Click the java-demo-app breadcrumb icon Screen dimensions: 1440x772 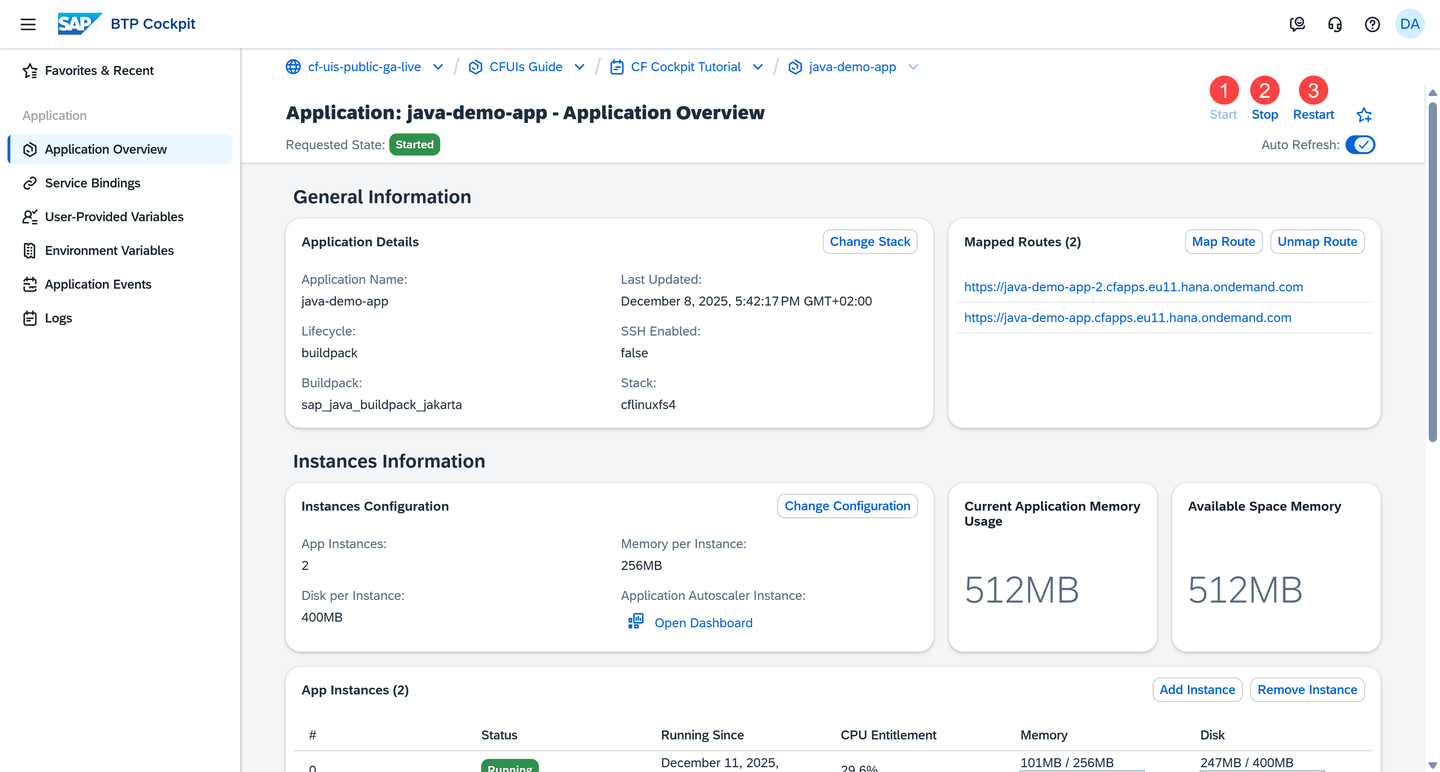click(x=795, y=67)
